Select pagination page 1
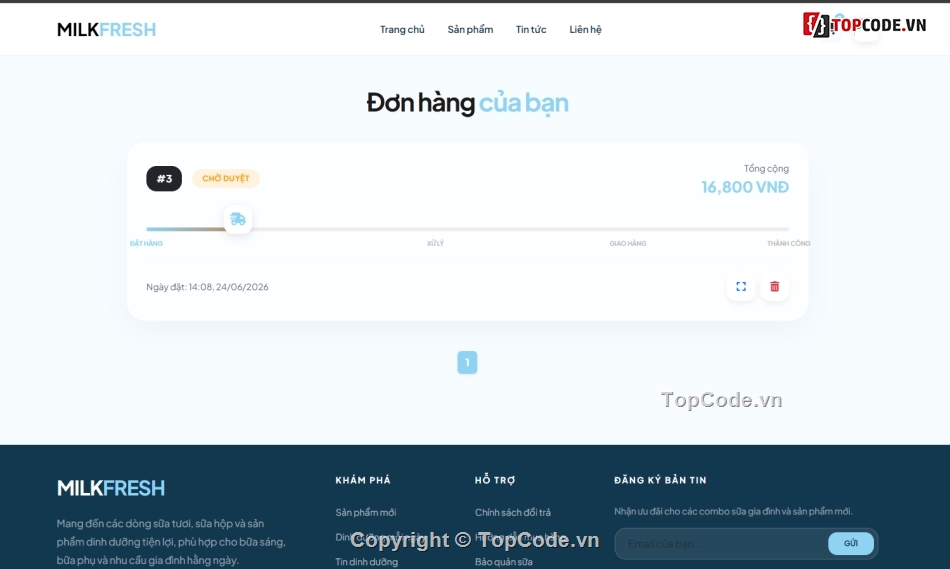 (x=467, y=362)
